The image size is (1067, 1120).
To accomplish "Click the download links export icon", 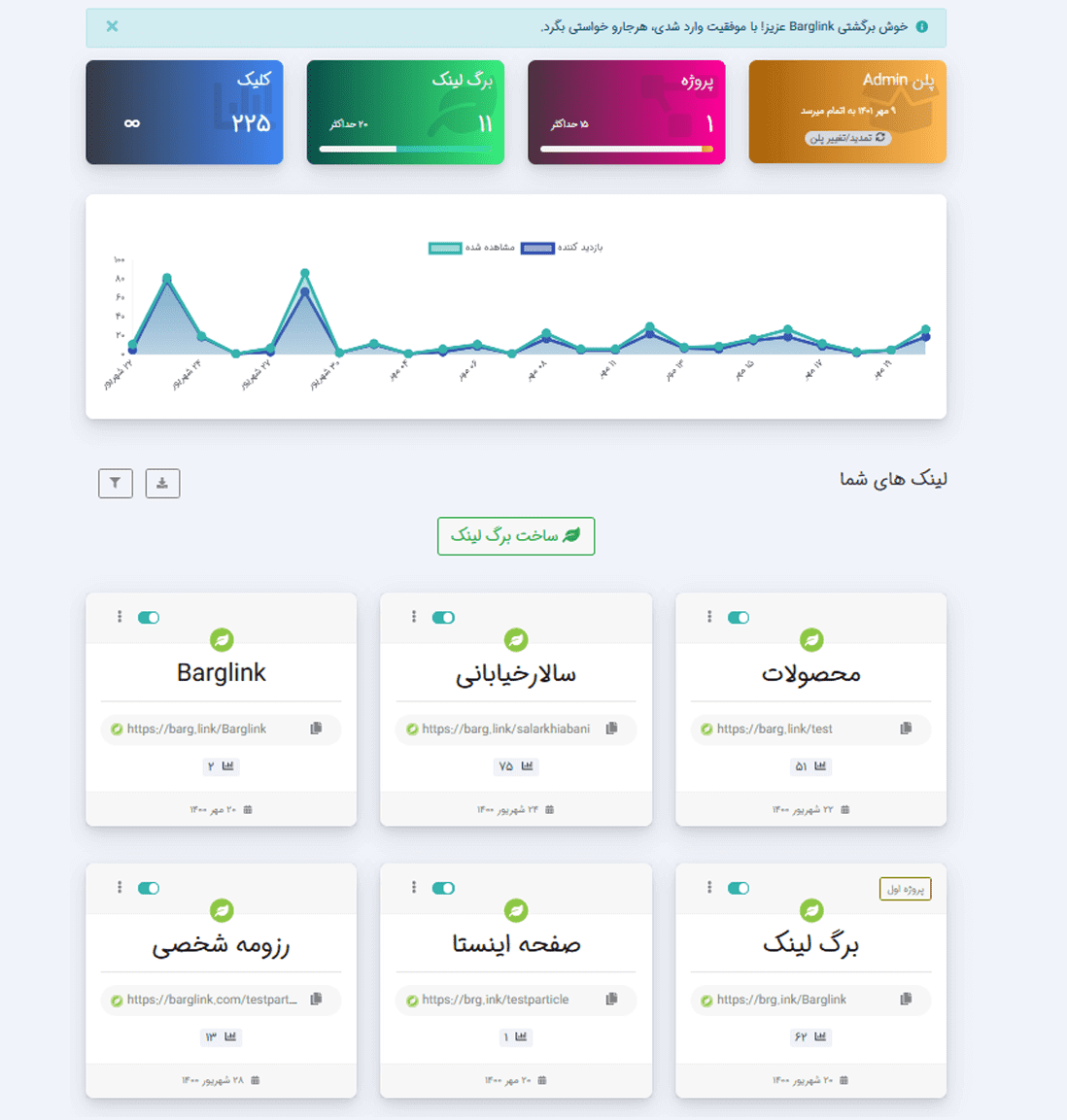I will point(162,483).
